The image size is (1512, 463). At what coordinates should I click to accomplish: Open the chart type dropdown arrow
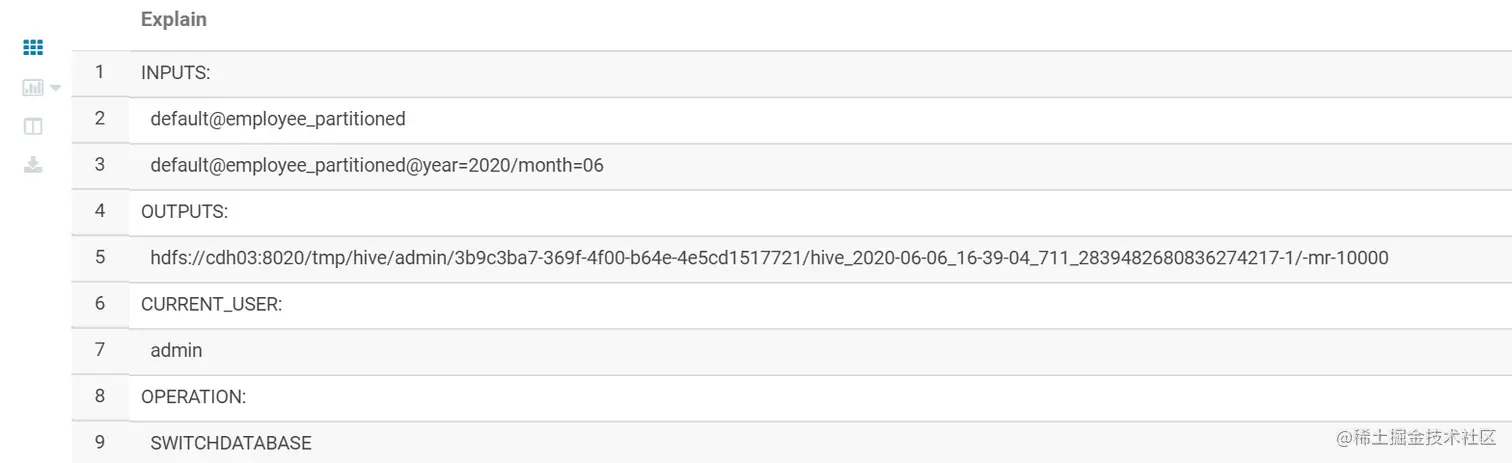(56, 88)
